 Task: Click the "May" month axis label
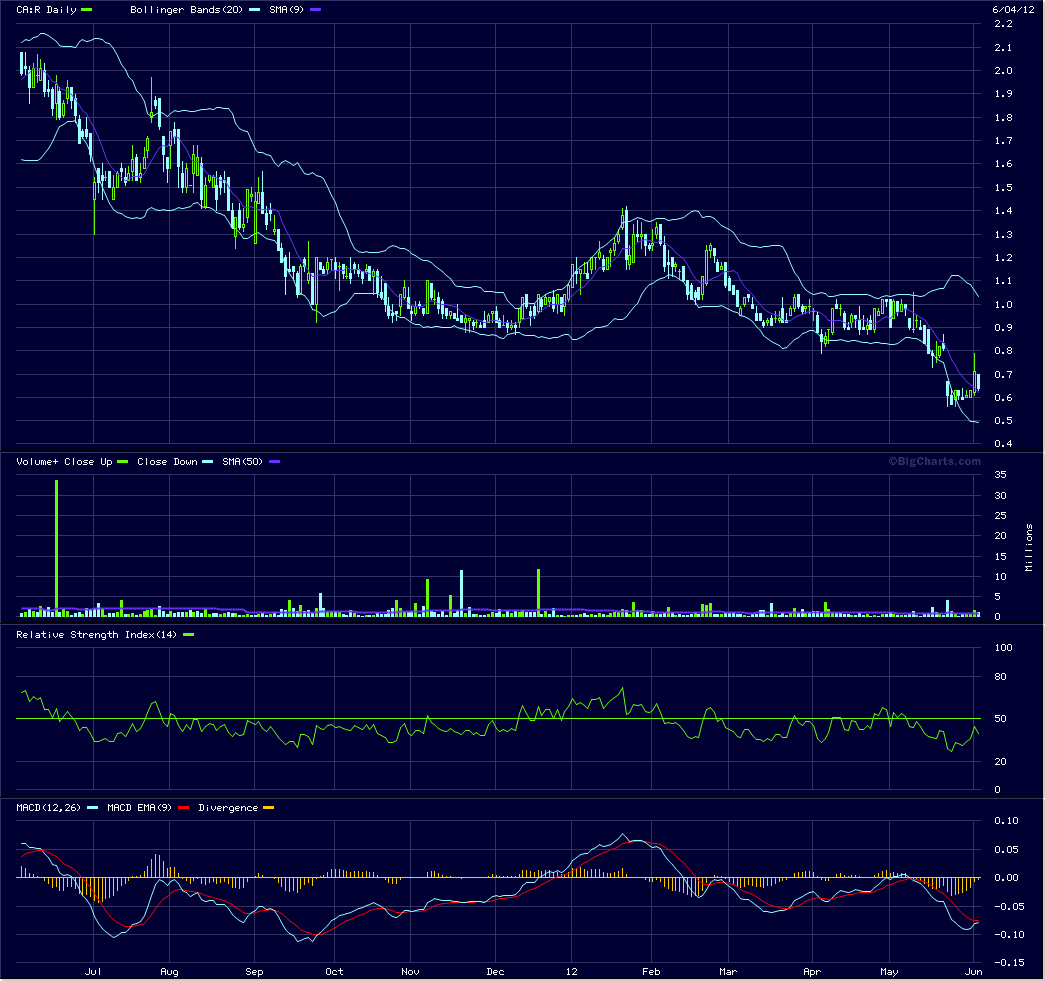(x=889, y=972)
